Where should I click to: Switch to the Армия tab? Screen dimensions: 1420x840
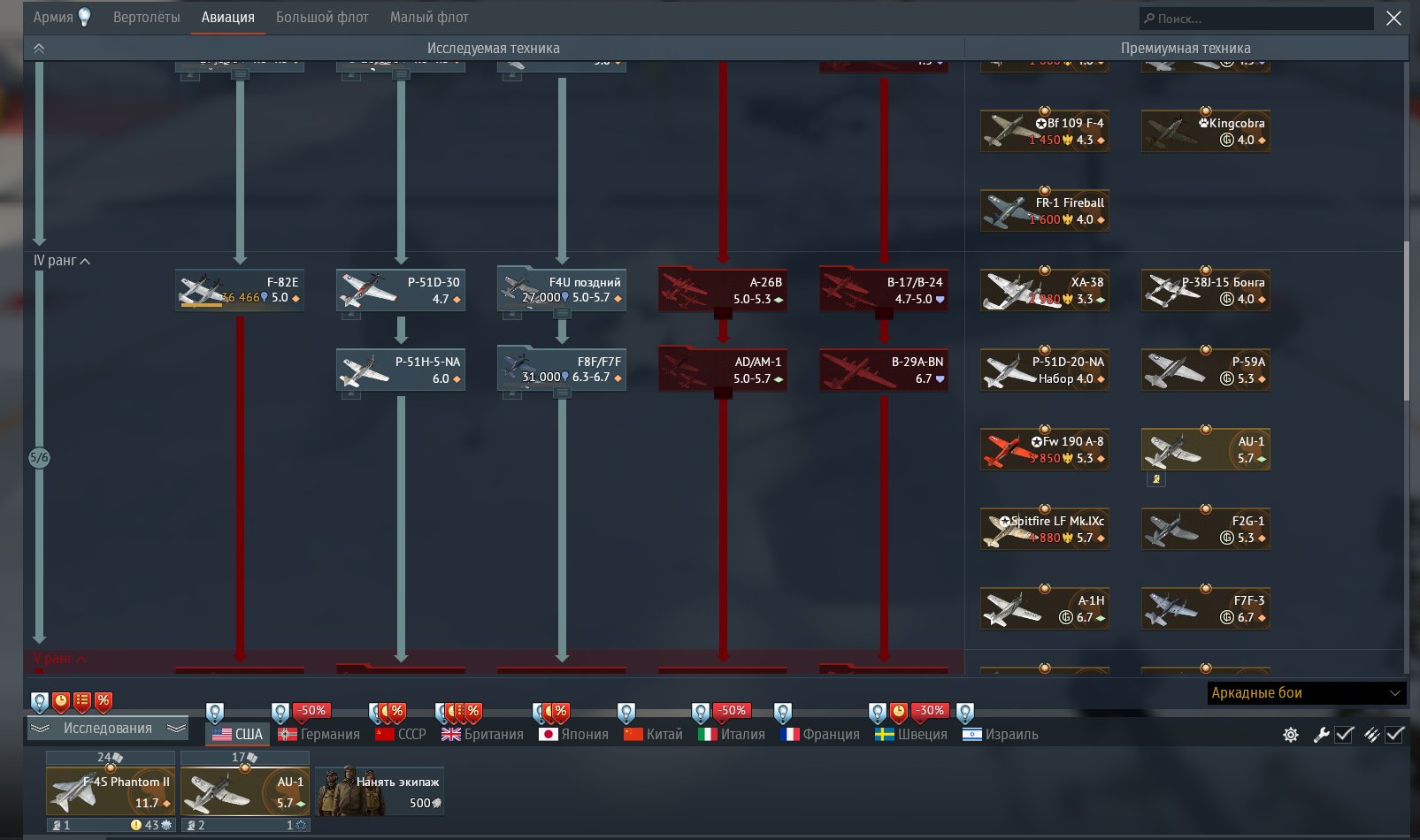point(62,18)
